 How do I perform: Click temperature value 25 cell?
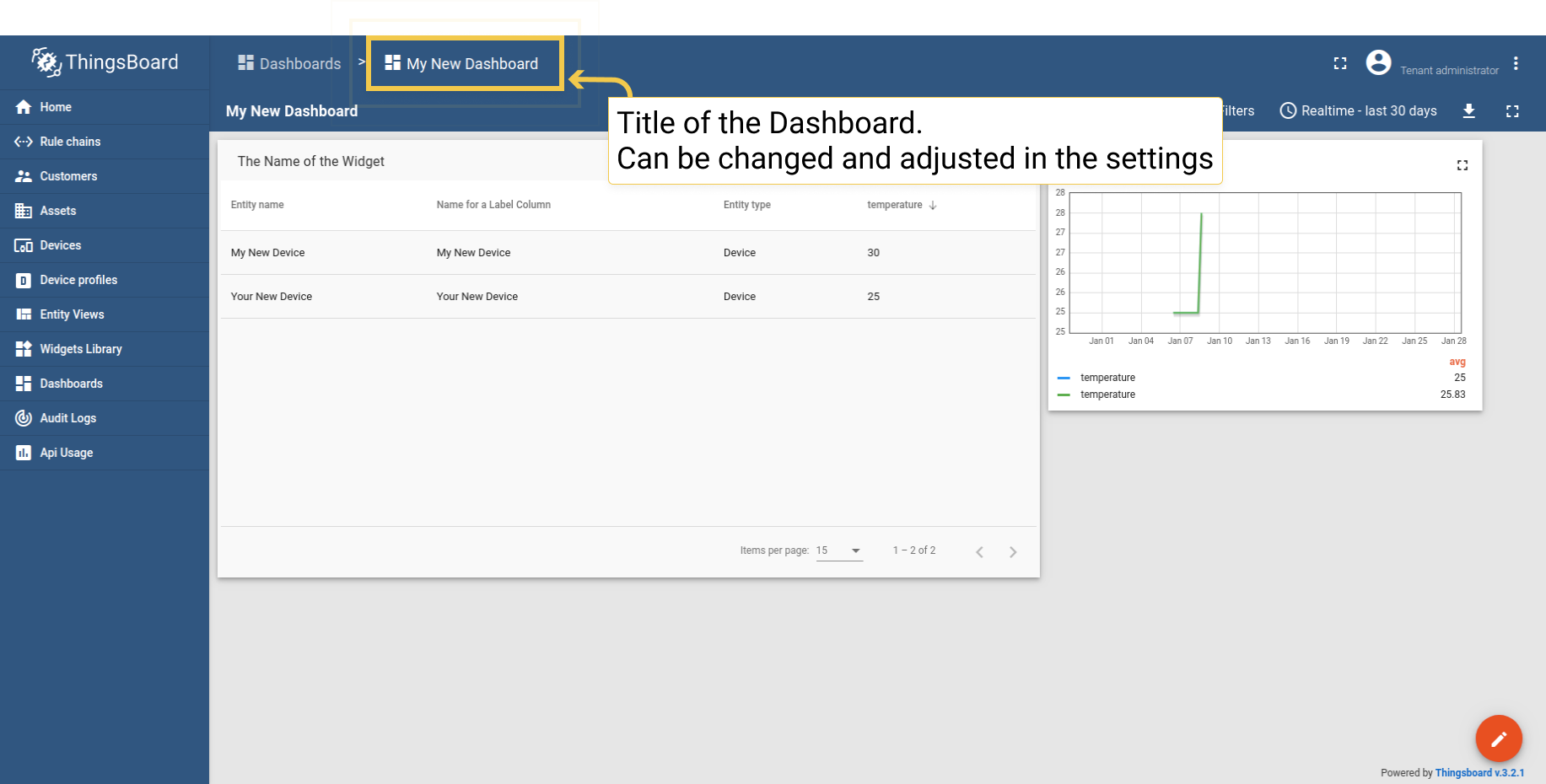tap(873, 297)
